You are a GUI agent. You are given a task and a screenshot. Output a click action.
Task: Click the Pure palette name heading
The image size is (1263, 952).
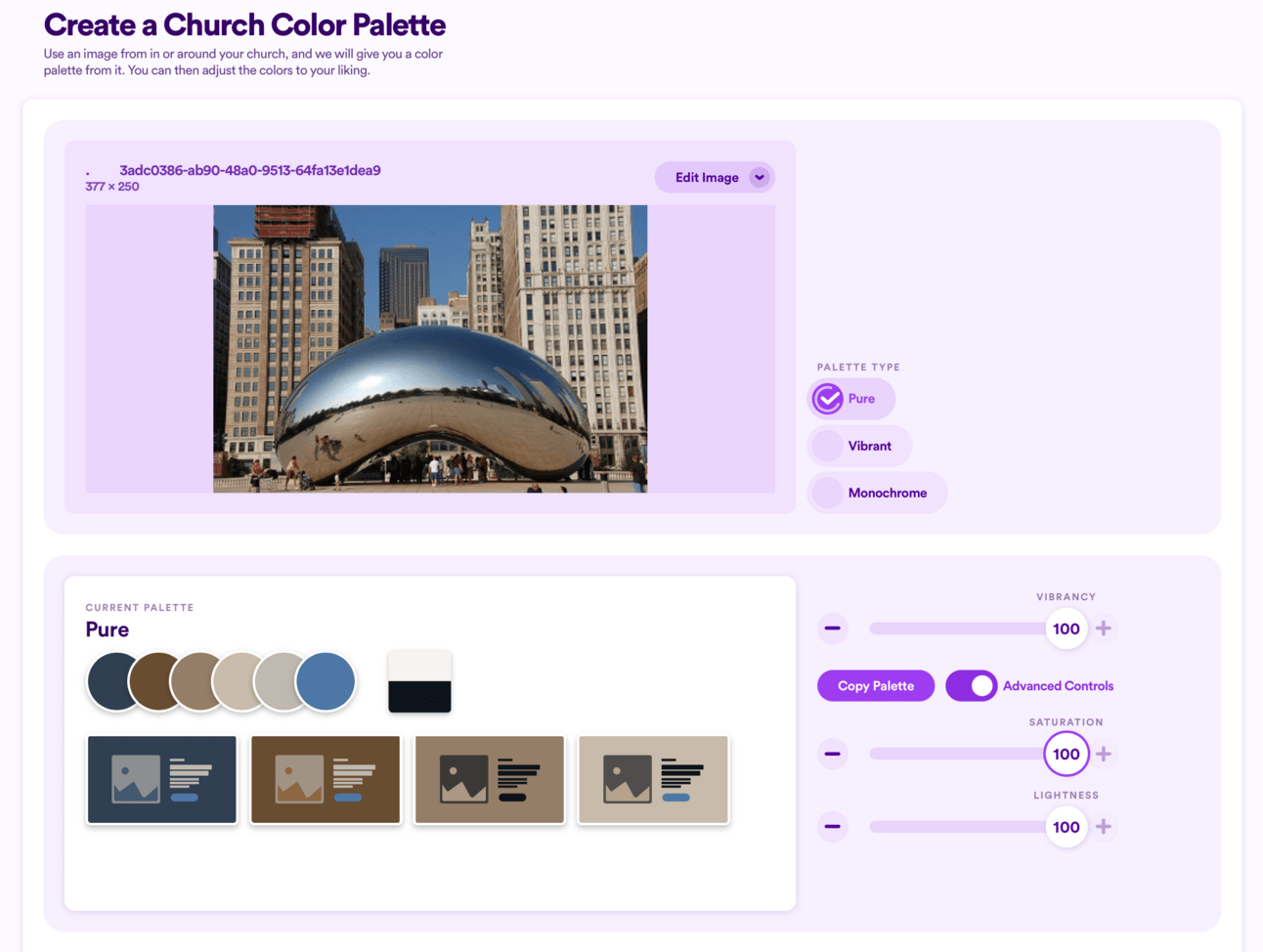[x=108, y=629]
